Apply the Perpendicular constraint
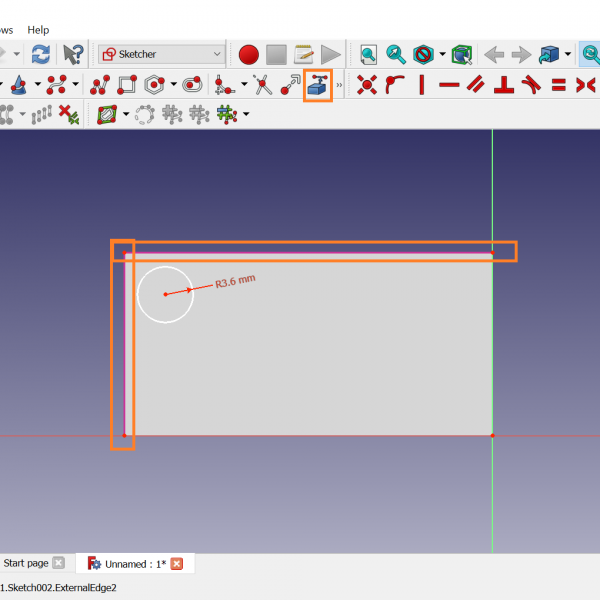The image size is (600, 600). pyautogui.click(x=504, y=85)
